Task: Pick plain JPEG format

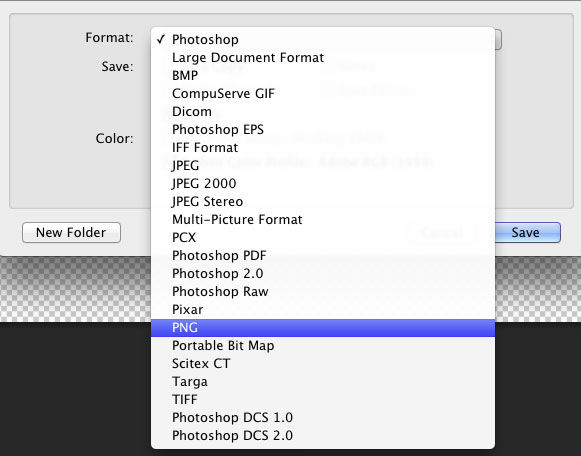Action: click(x=323, y=166)
